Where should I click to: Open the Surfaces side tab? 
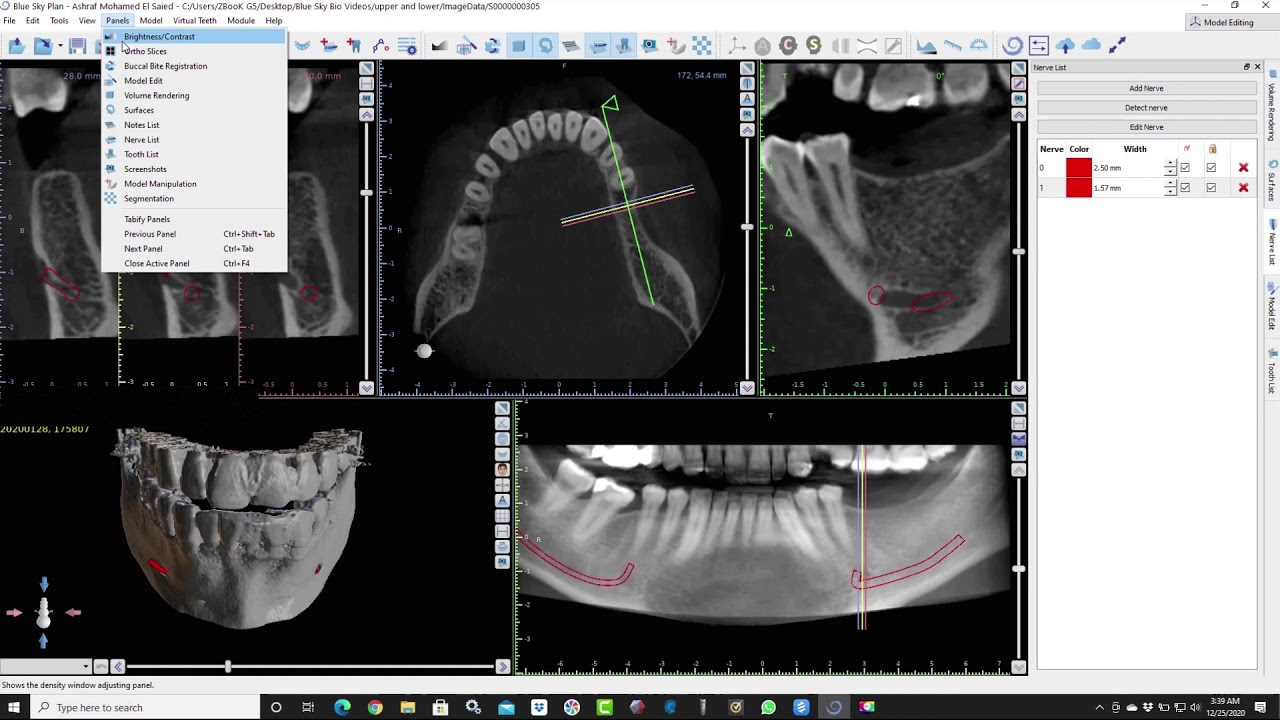[x=1272, y=180]
